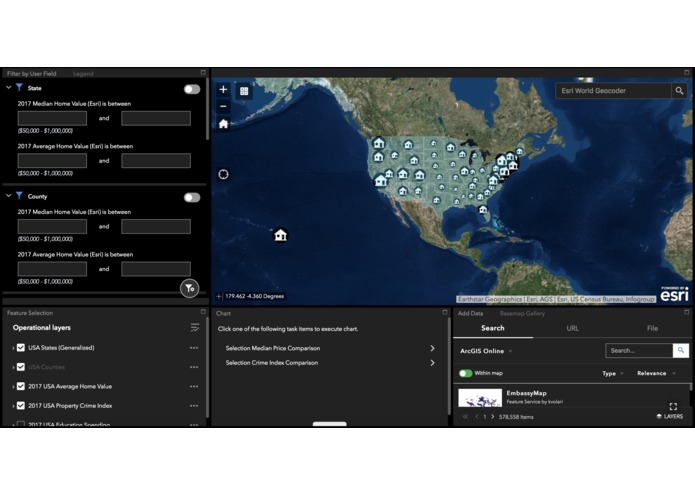Expand 2017 USA Property Crime Index tree
The height and width of the screenshot is (494, 695).
click(x=13, y=406)
